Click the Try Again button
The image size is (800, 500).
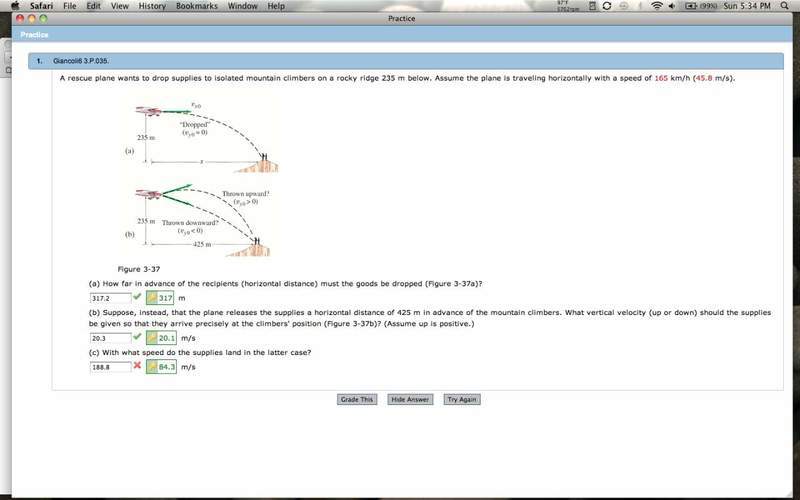click(x=462, y=399)
